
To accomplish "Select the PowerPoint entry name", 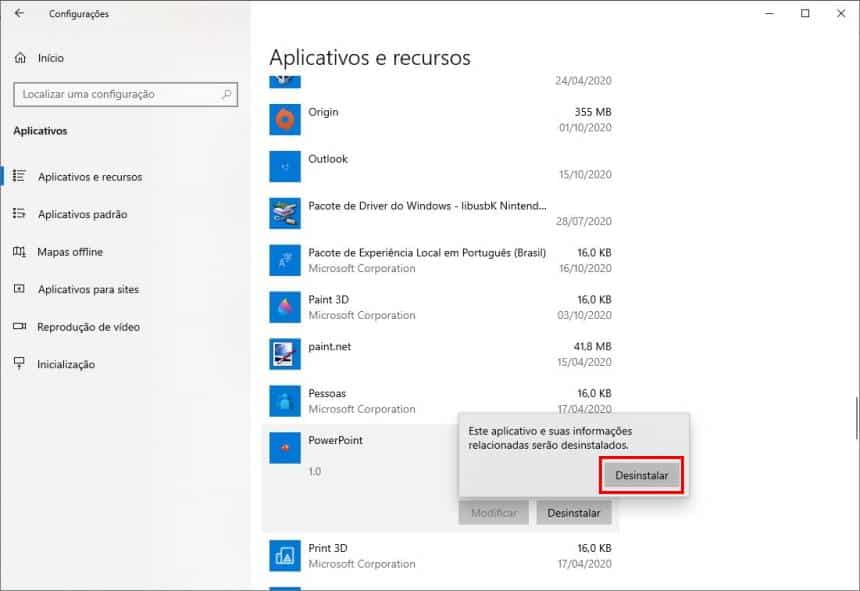I will click(335, 440).
